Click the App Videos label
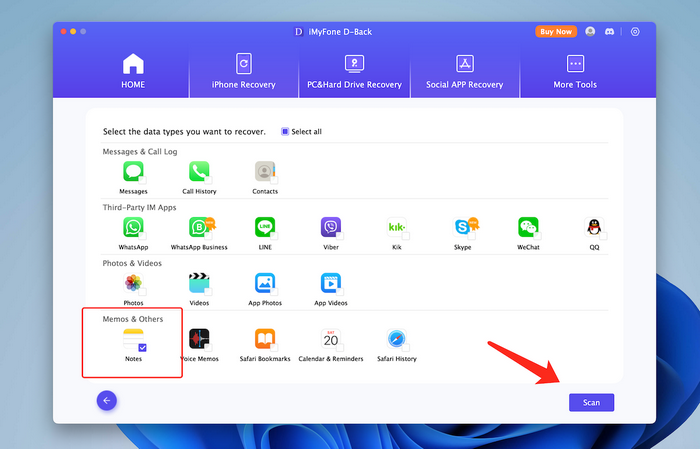700x449 pixels. click(331, 303)
